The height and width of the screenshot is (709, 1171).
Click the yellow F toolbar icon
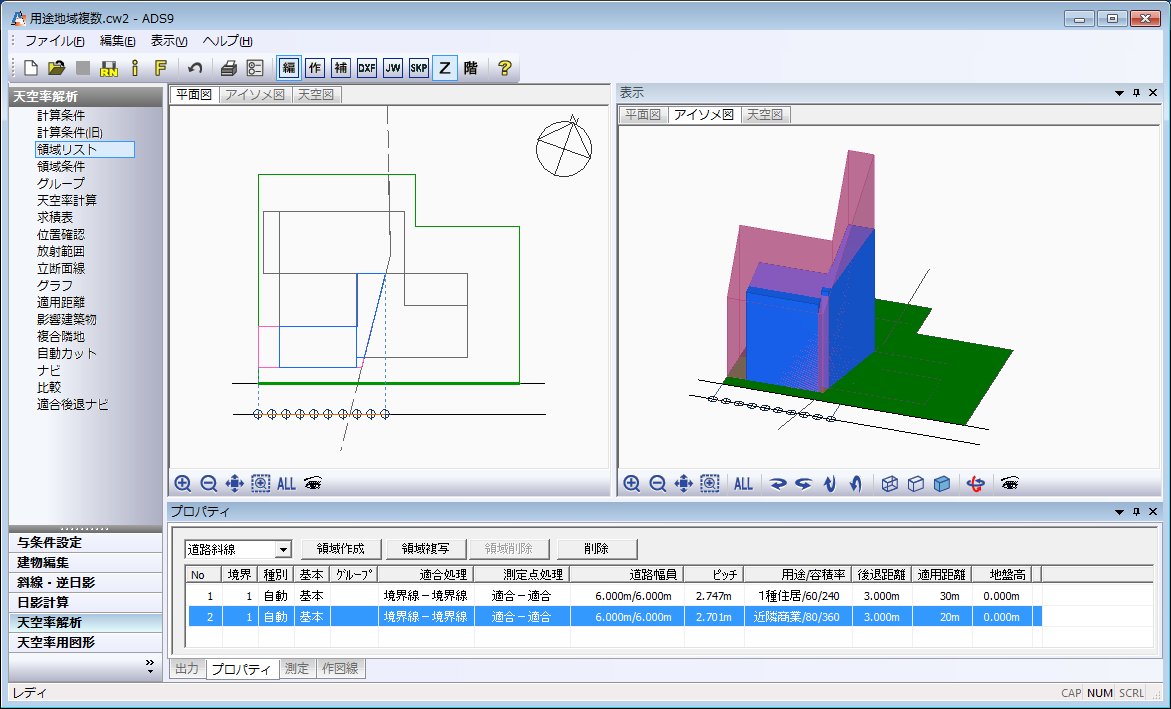[161, 68]
